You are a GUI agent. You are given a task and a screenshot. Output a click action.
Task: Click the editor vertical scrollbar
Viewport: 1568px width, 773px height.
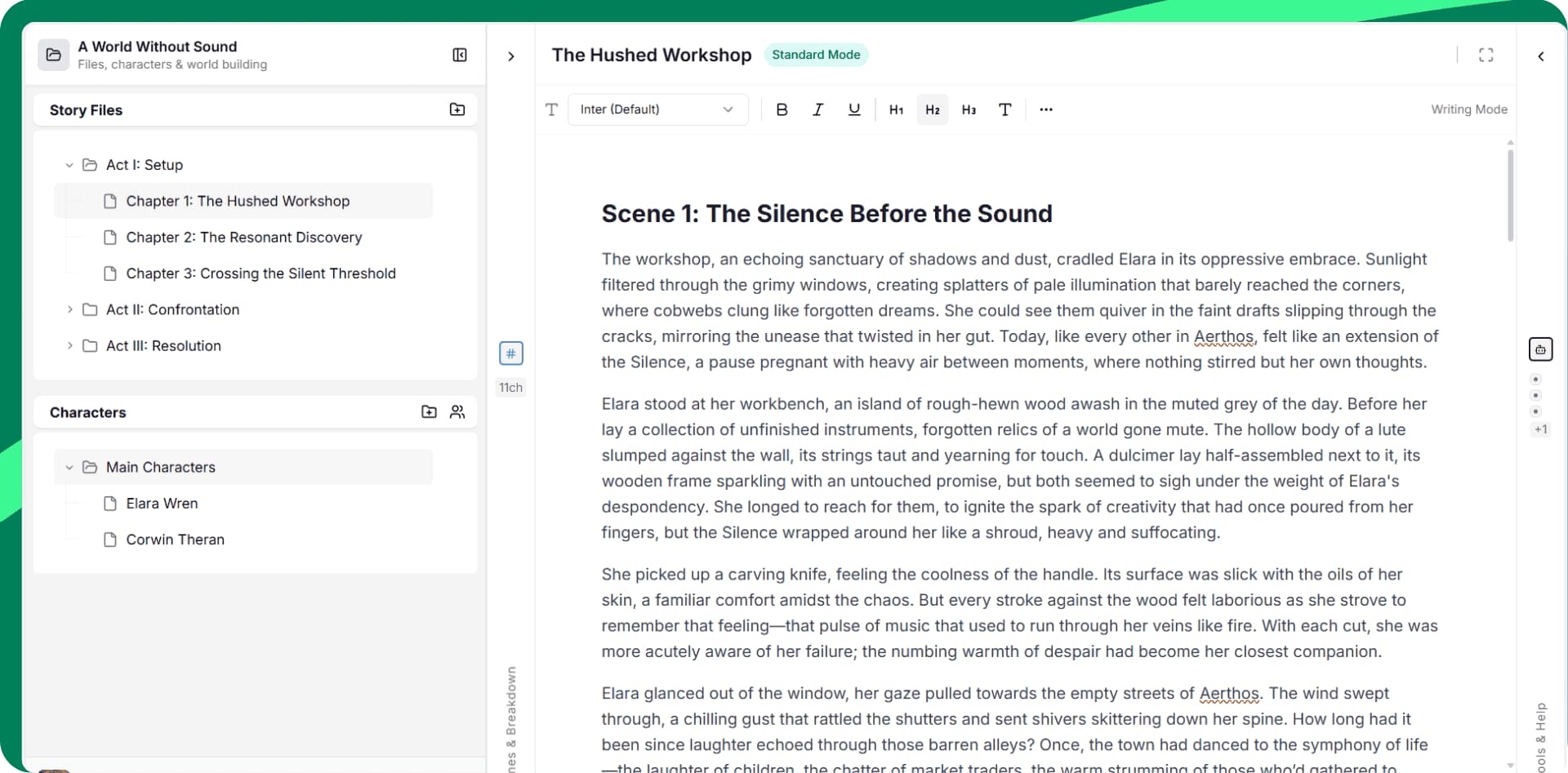coord(1510,196)
